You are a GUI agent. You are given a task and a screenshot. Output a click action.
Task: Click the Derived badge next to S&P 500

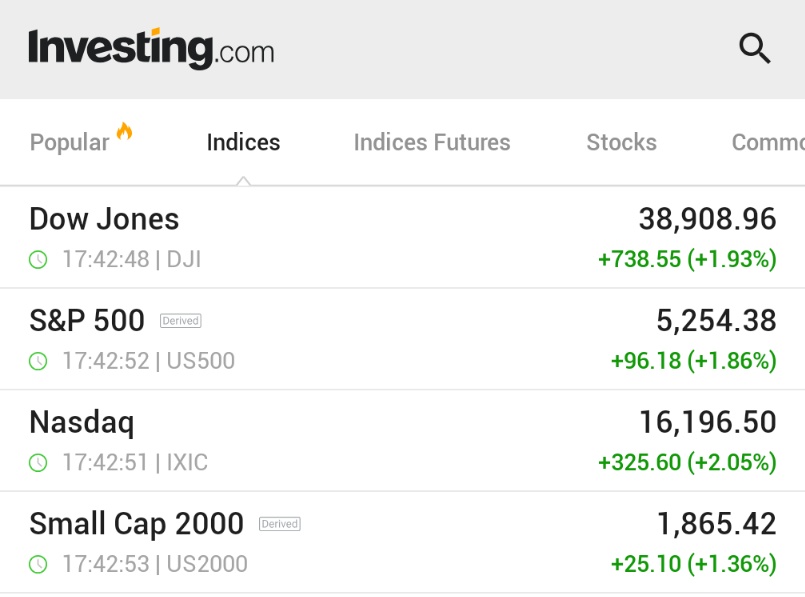pyautogui.click(x=181, y=321)
